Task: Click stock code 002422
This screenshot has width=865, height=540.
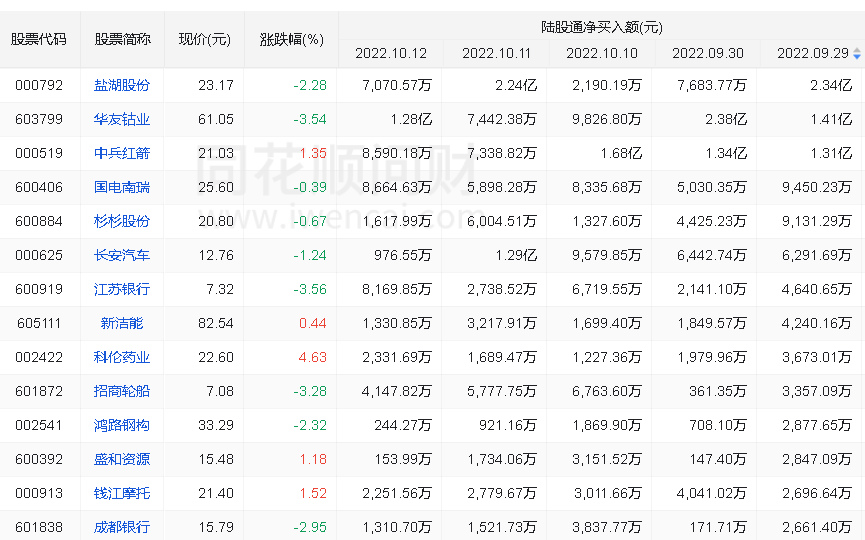Action: 39,357
